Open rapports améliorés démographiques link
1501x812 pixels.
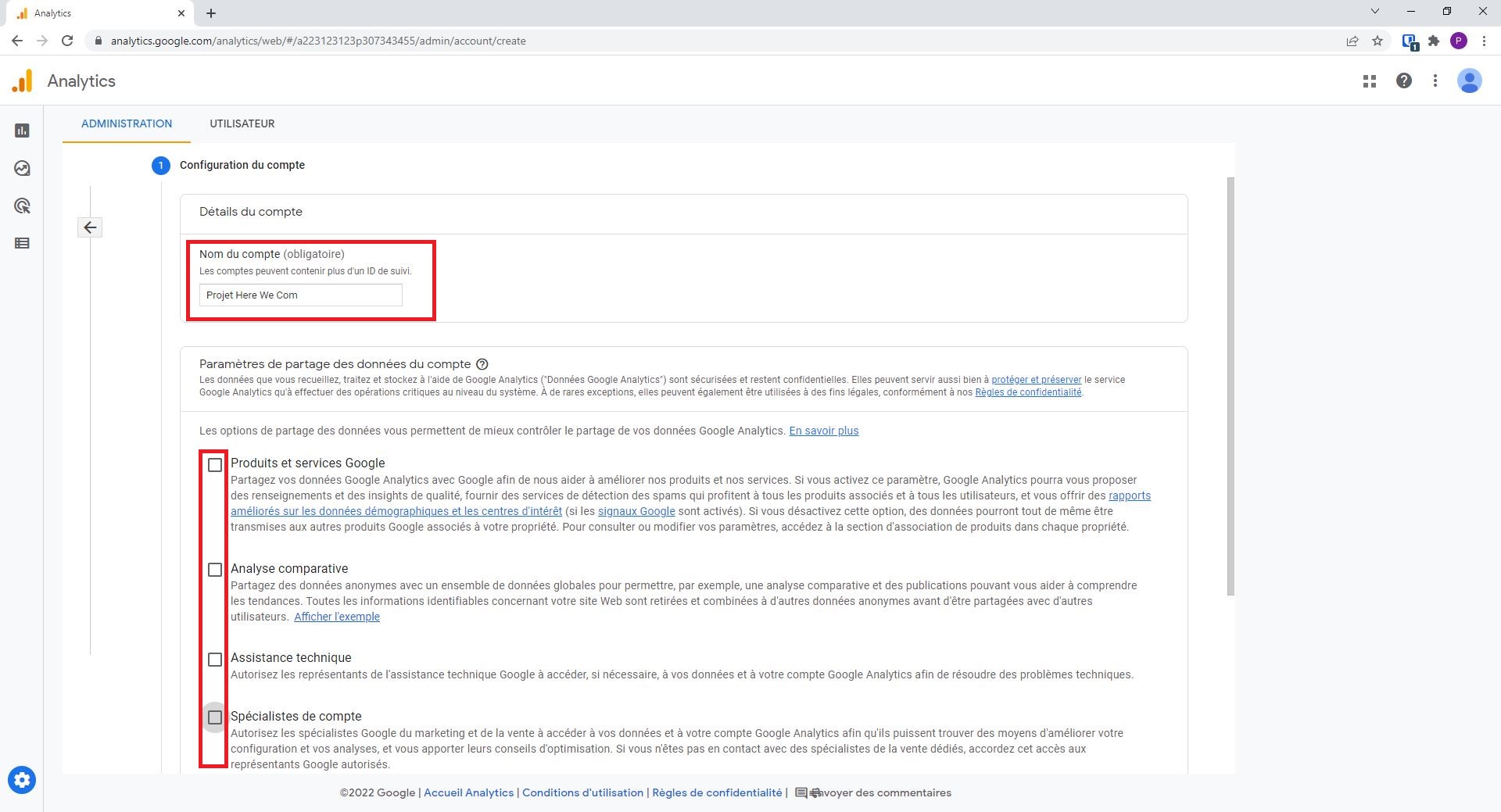[396, 511]
